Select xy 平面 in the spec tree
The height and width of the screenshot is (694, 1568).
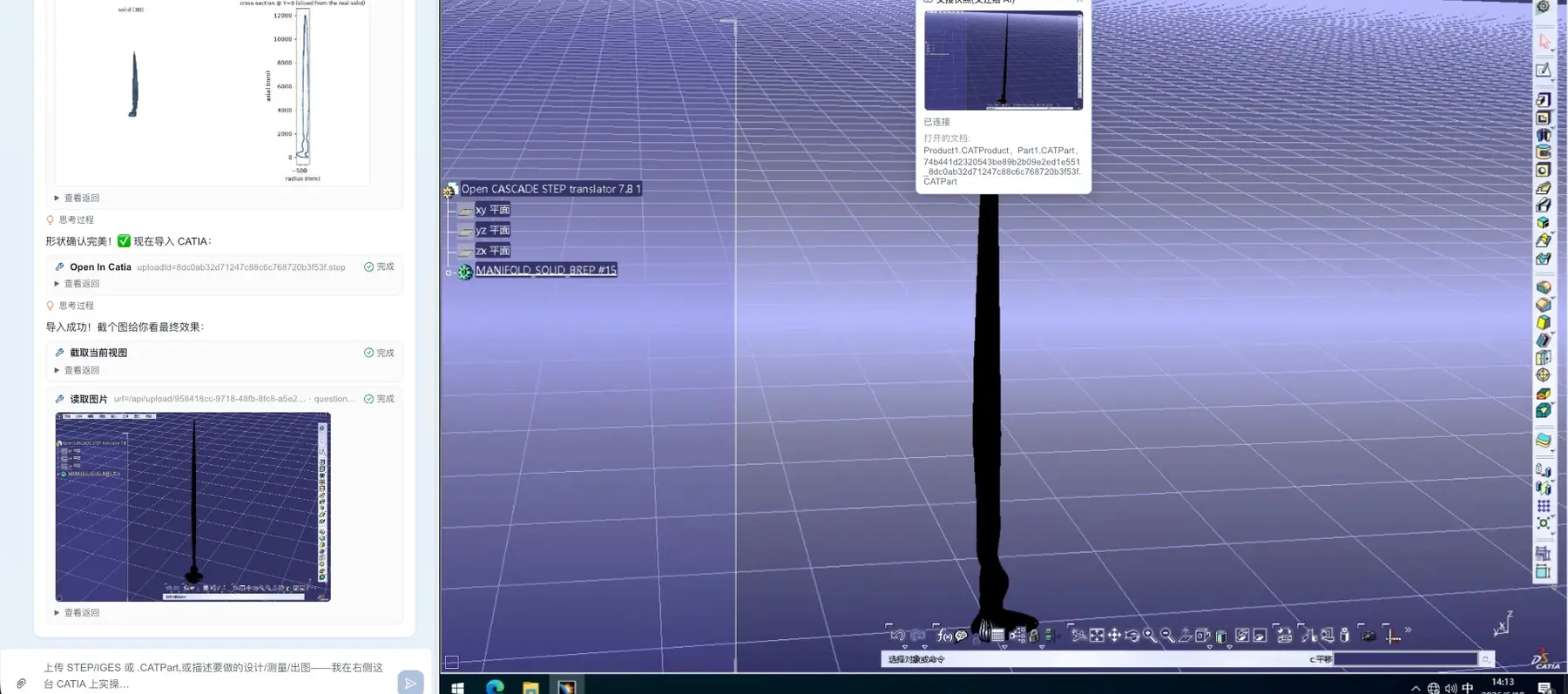492,210
